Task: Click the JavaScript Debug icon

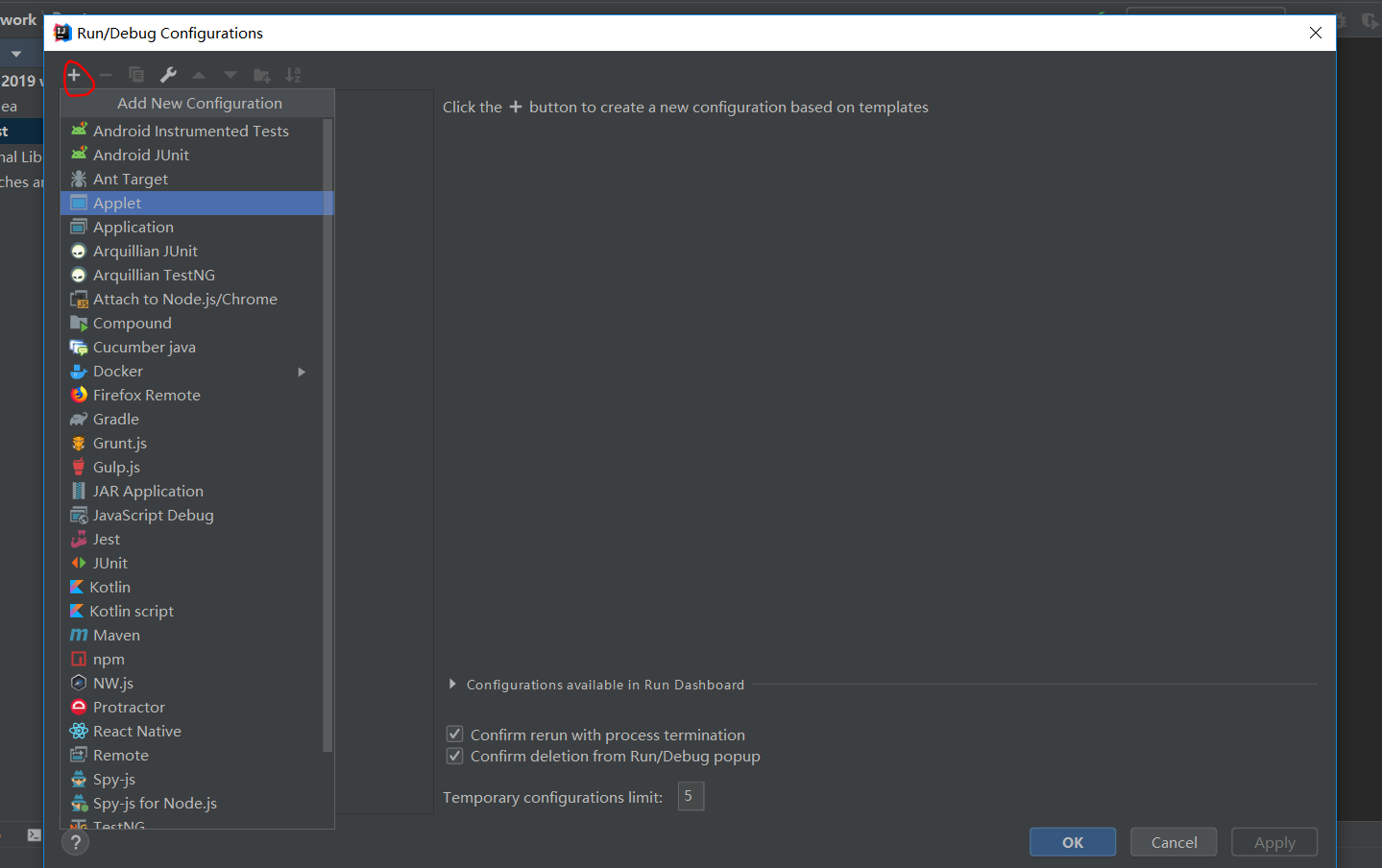Action: pos(79,515)
